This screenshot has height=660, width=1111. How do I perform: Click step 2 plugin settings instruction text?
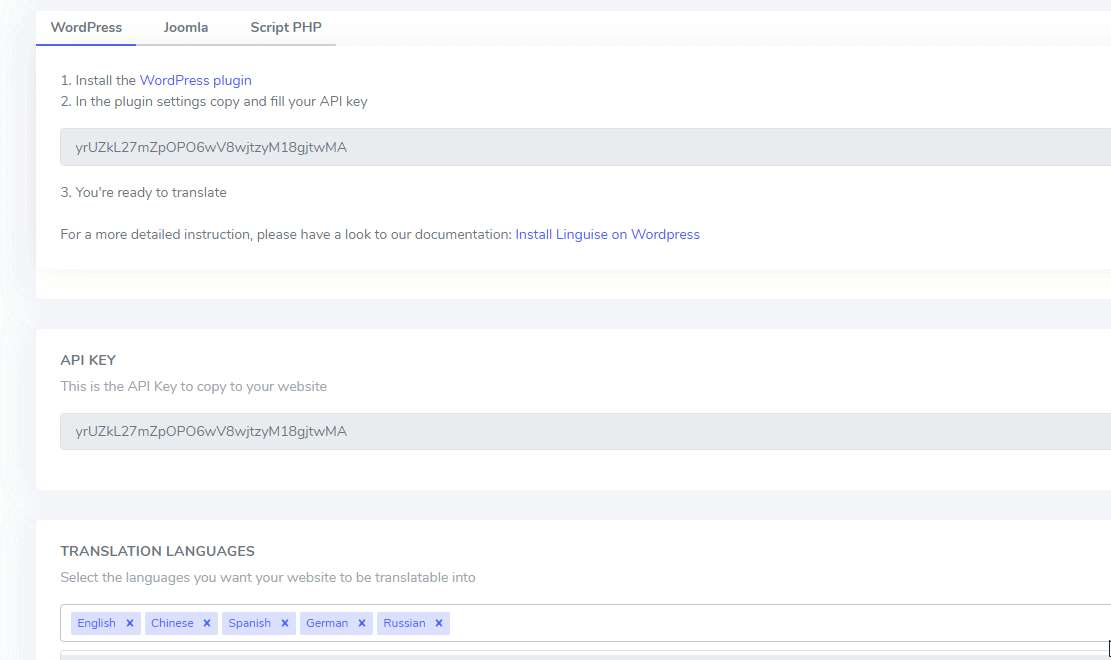[214, 101]
